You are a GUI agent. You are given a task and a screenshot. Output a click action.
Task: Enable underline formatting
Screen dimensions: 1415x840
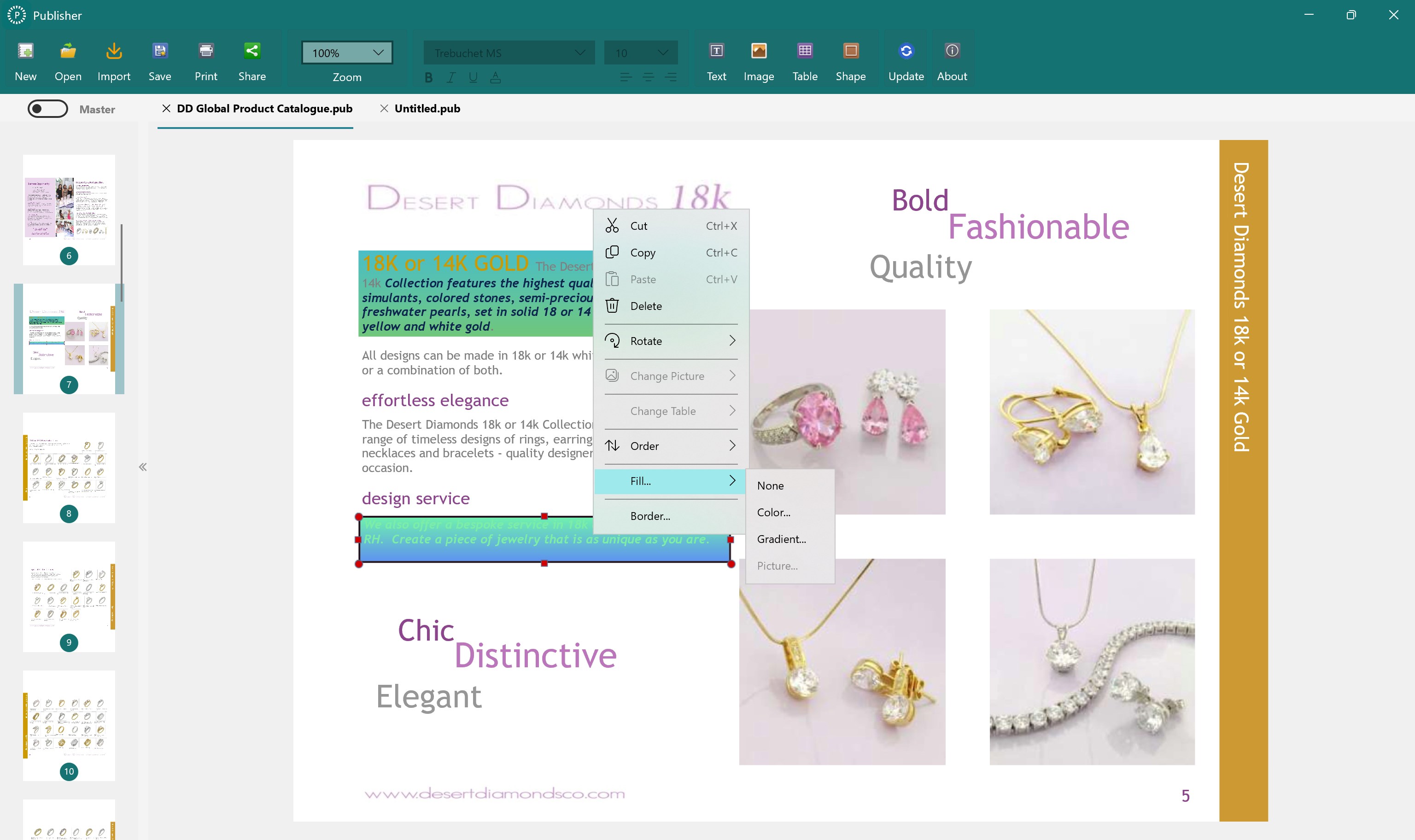click(x=473, y=77)
